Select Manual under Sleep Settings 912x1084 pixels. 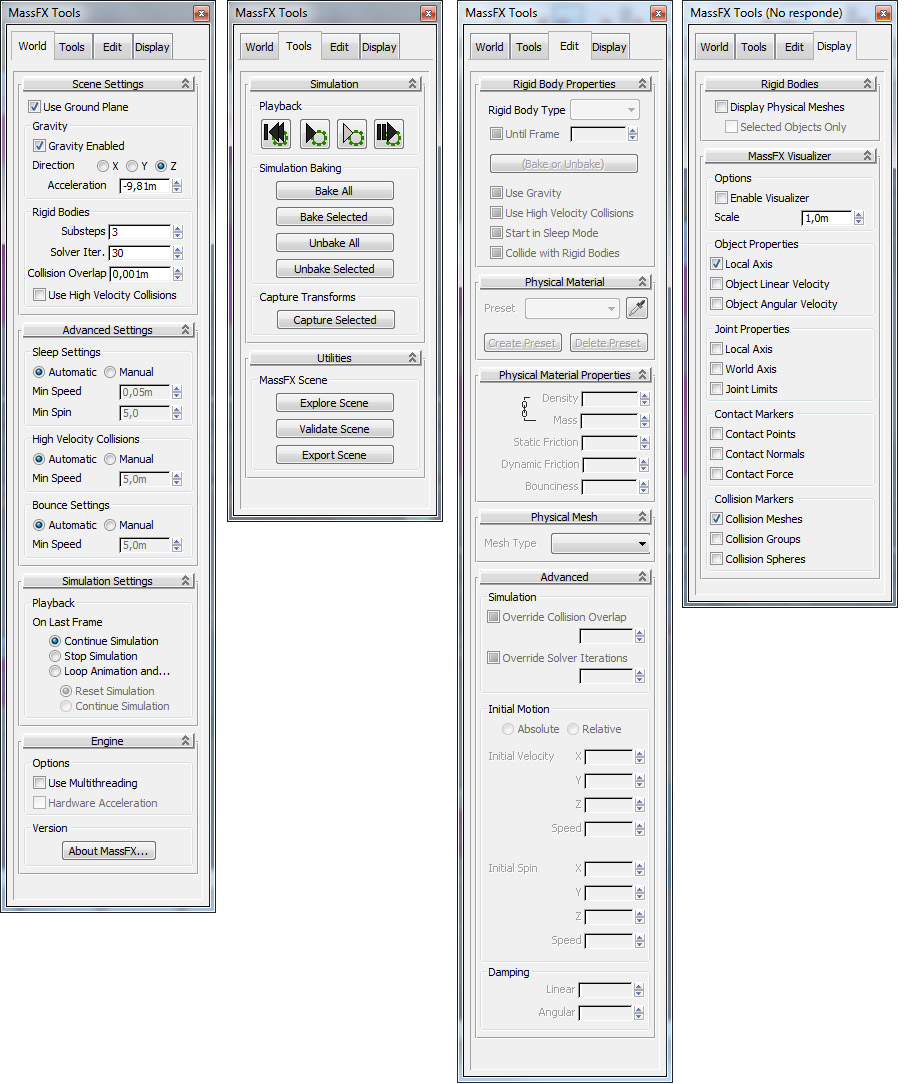click(110, 372)
